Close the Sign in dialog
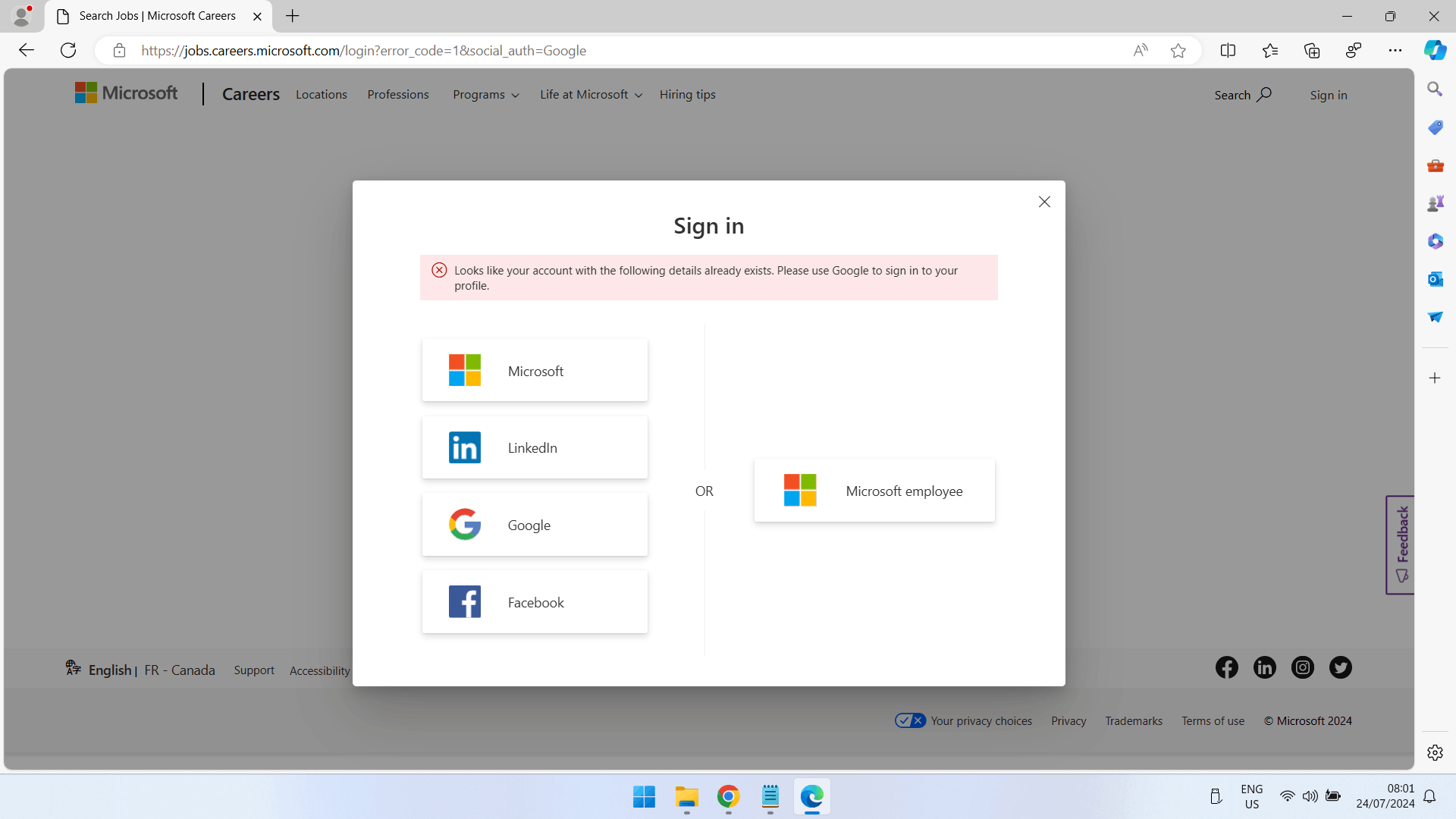The image size is (1456, 819). pos(1044,202)
